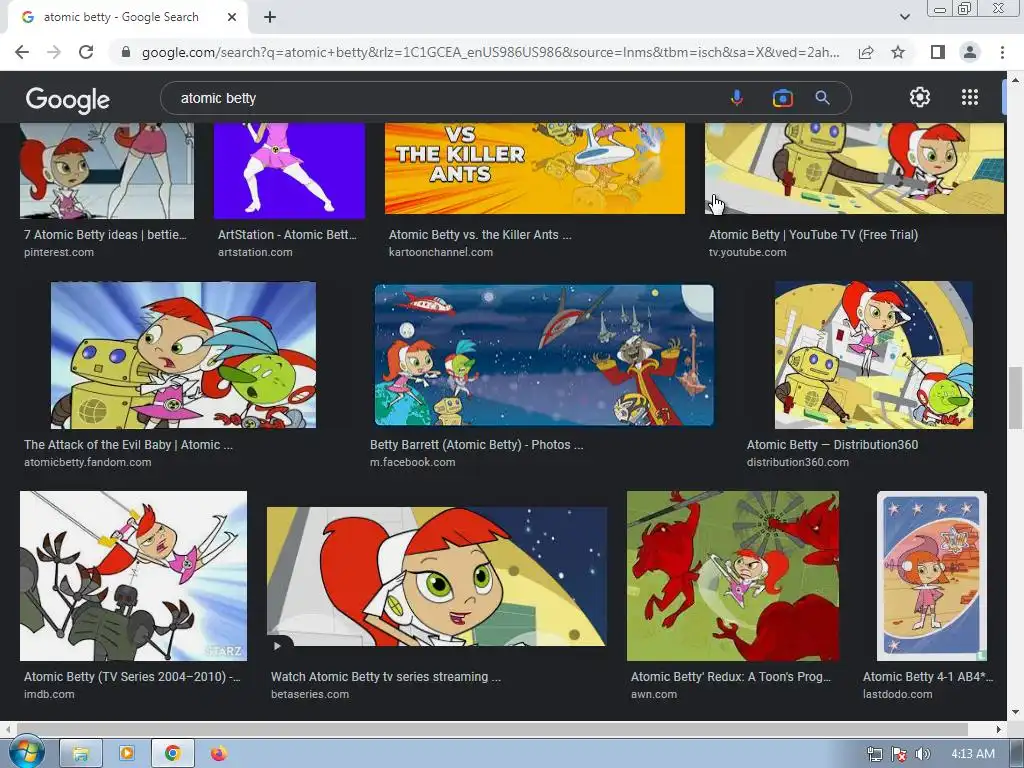The height and width of the screenshot is (768, 1024).
Task: Open the Windows Start button
Action: pyautogui.click(x=26, y=753)
